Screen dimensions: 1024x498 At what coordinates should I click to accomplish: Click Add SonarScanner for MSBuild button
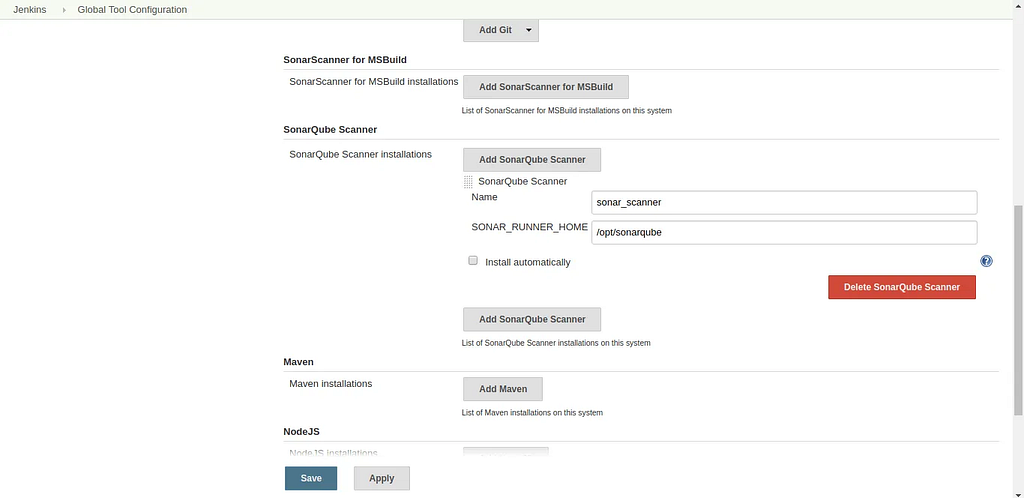tap(546, 87)
